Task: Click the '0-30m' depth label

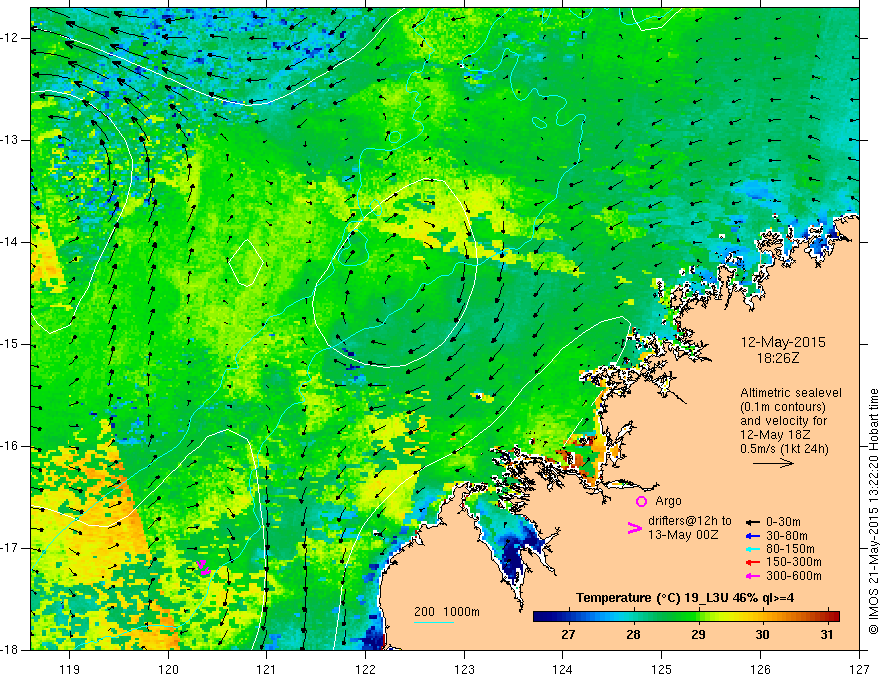Action: point(783,522)
